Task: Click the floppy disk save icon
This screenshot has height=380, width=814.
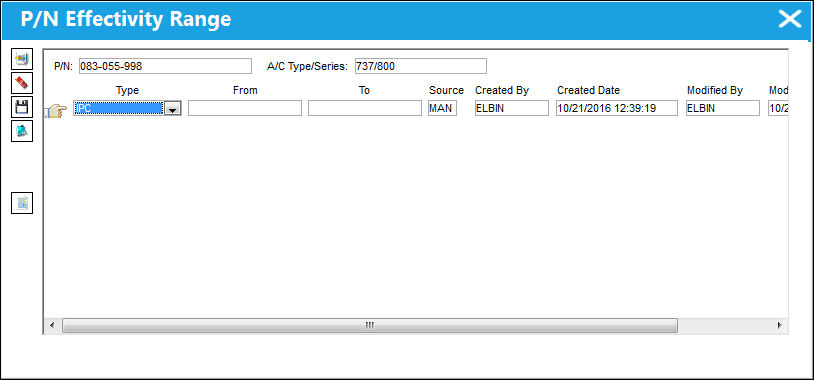Action: coord(22,107)
